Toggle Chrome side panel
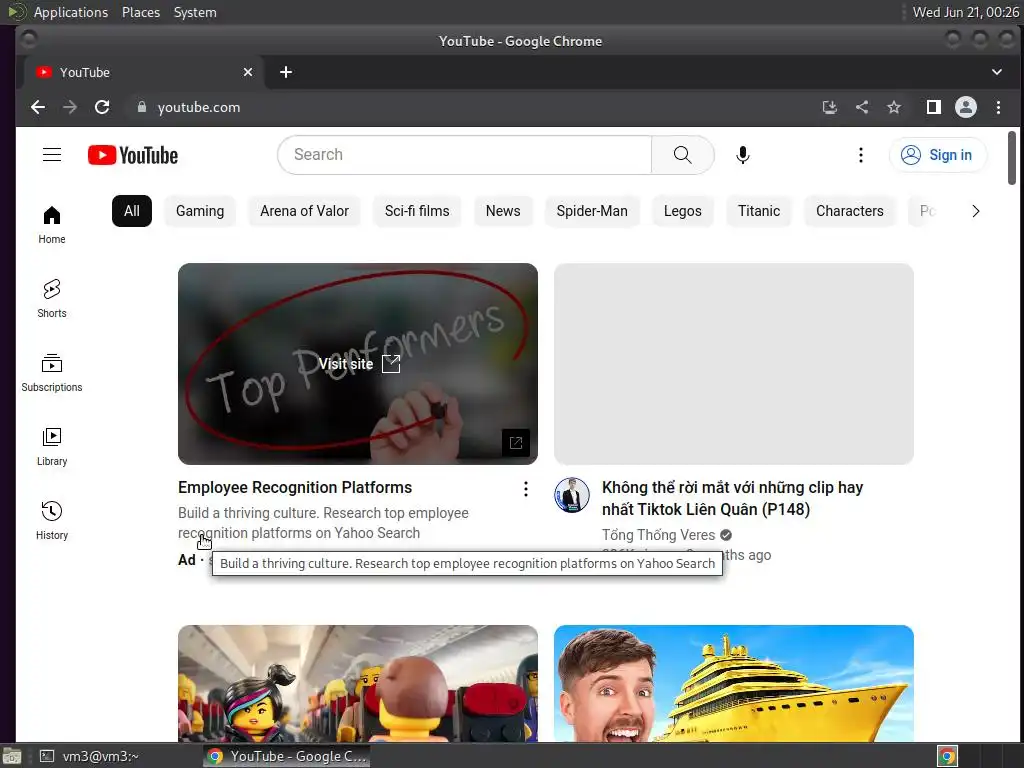1024x768 pixels. click(934, 107)
